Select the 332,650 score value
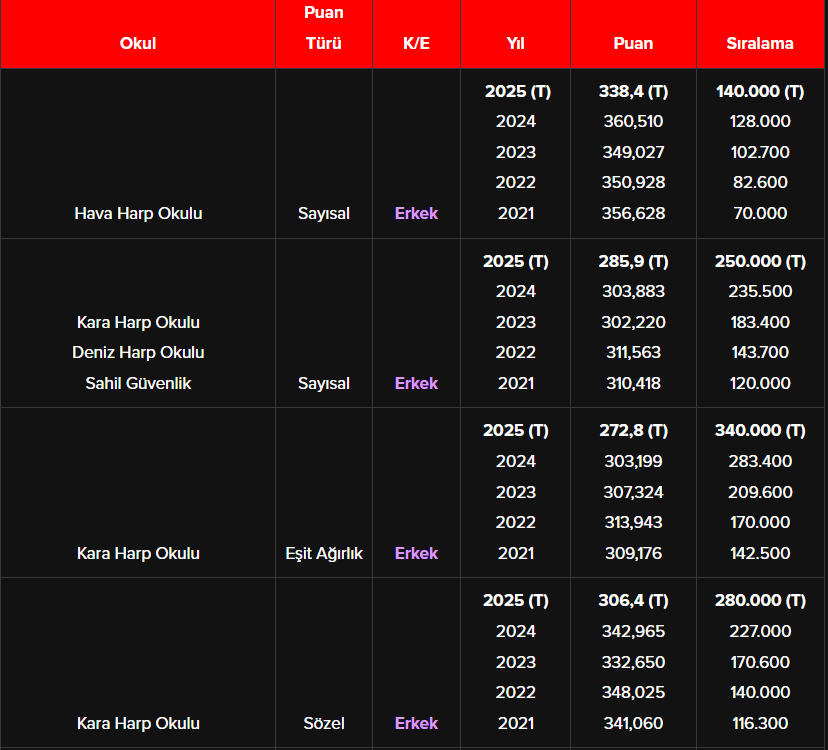This screenshot has height=750, width=828. click(633, 663)
